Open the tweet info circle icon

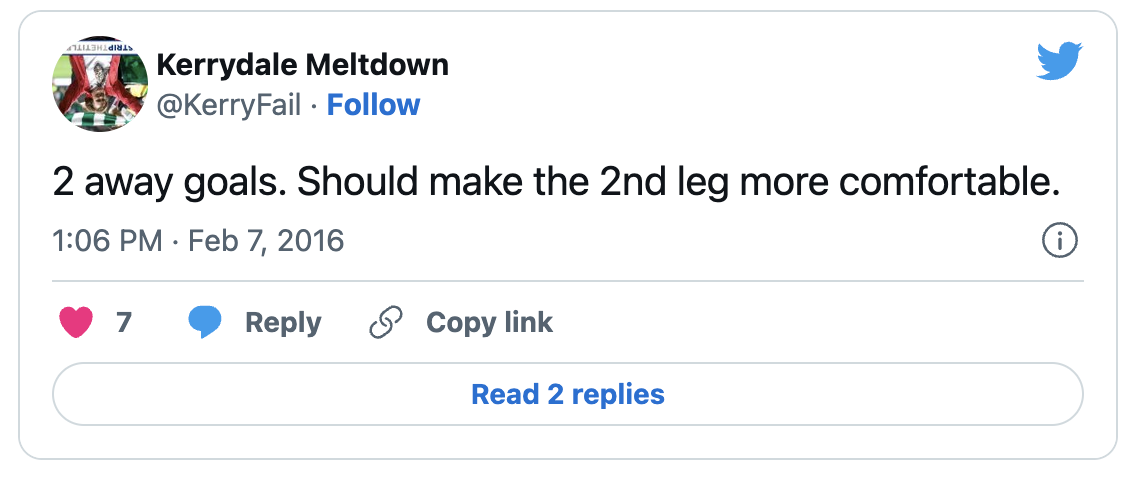coord(1059,241)
